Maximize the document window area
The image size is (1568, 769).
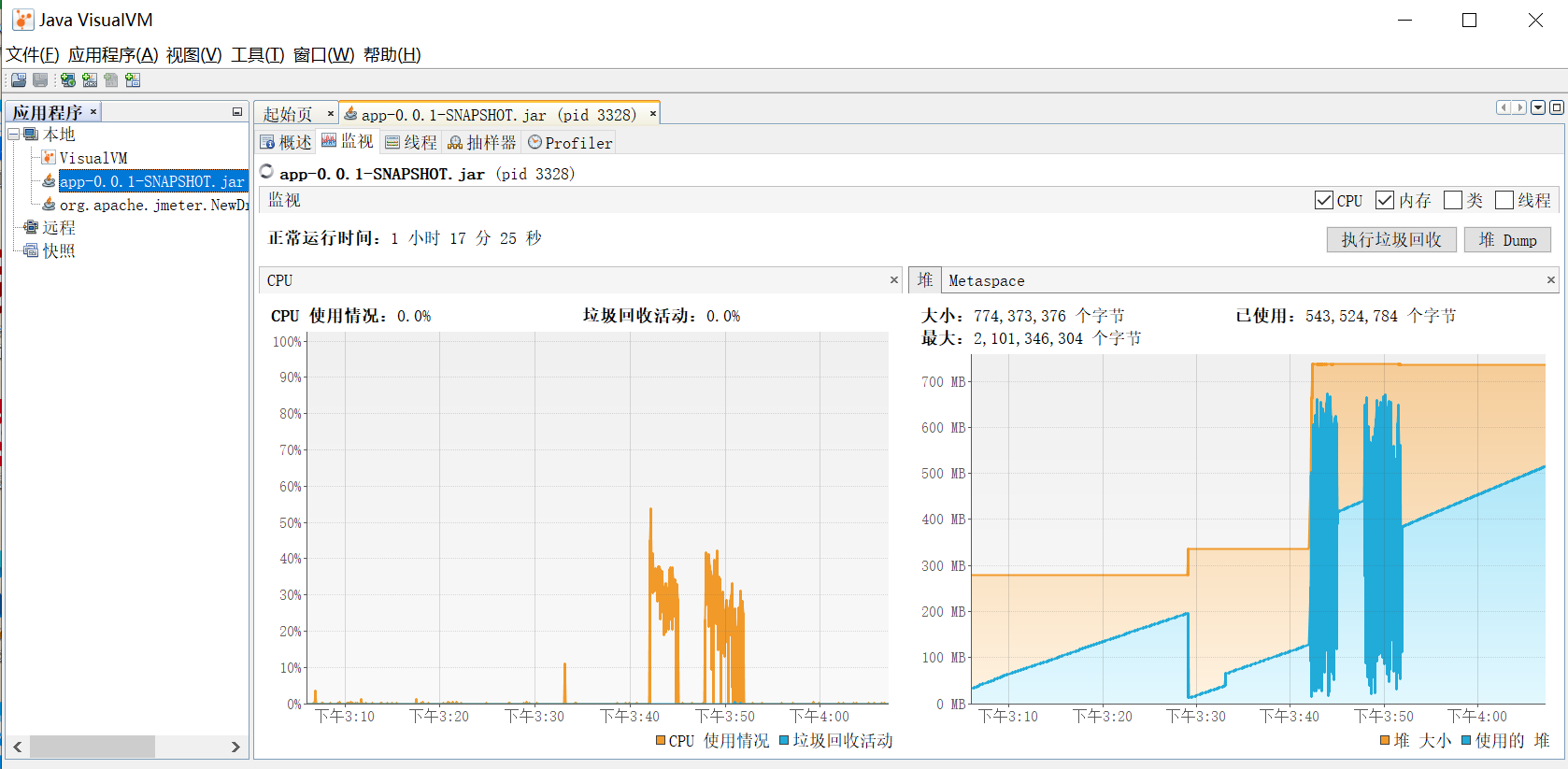pos(1556,107)
